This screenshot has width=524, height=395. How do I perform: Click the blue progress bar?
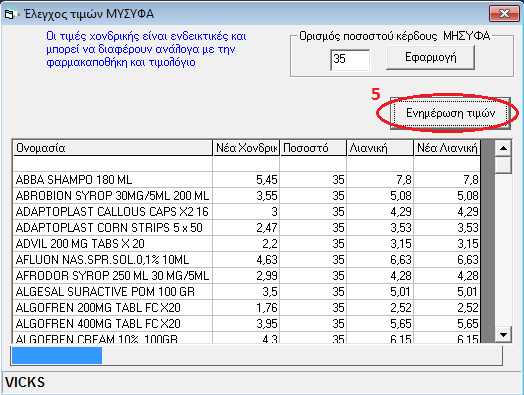57,356
